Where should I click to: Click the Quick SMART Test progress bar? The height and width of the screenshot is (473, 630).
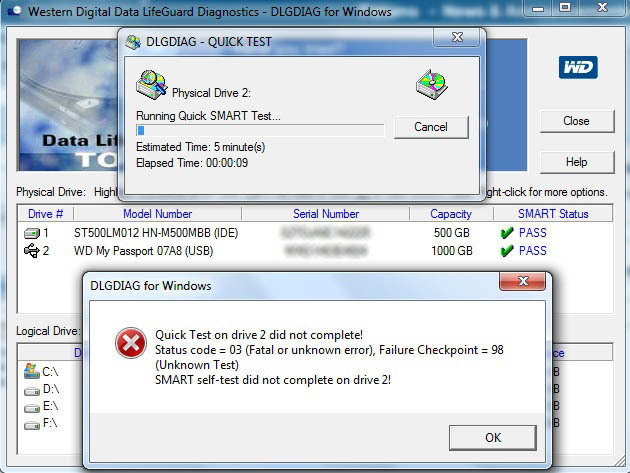260,130
